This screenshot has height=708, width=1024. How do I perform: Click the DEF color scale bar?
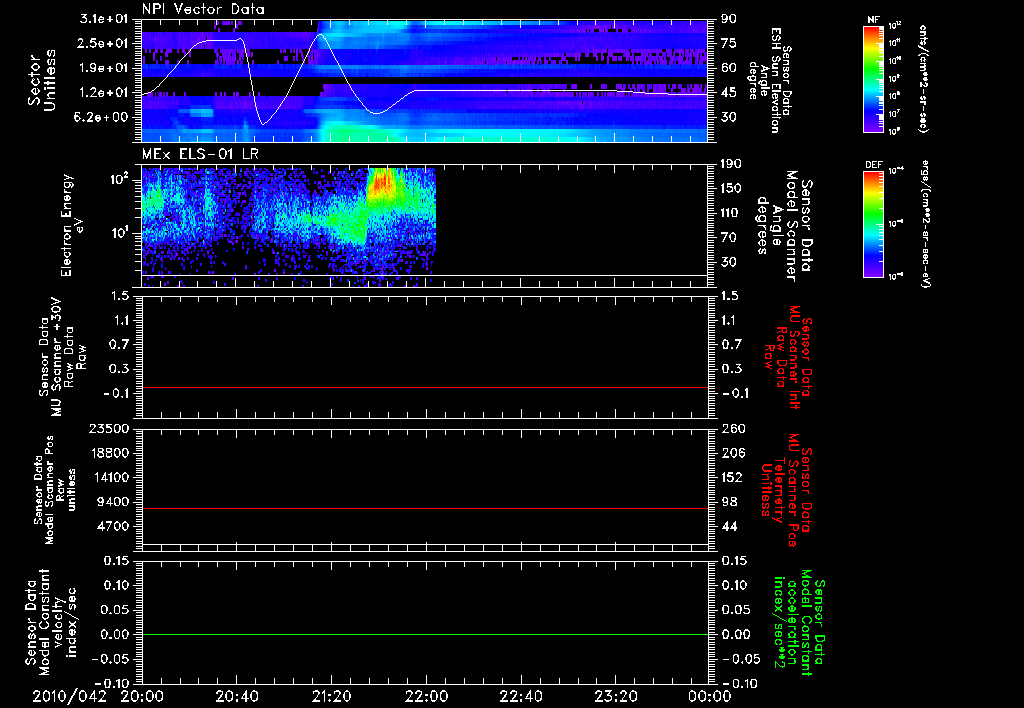(x=873, y=224)
